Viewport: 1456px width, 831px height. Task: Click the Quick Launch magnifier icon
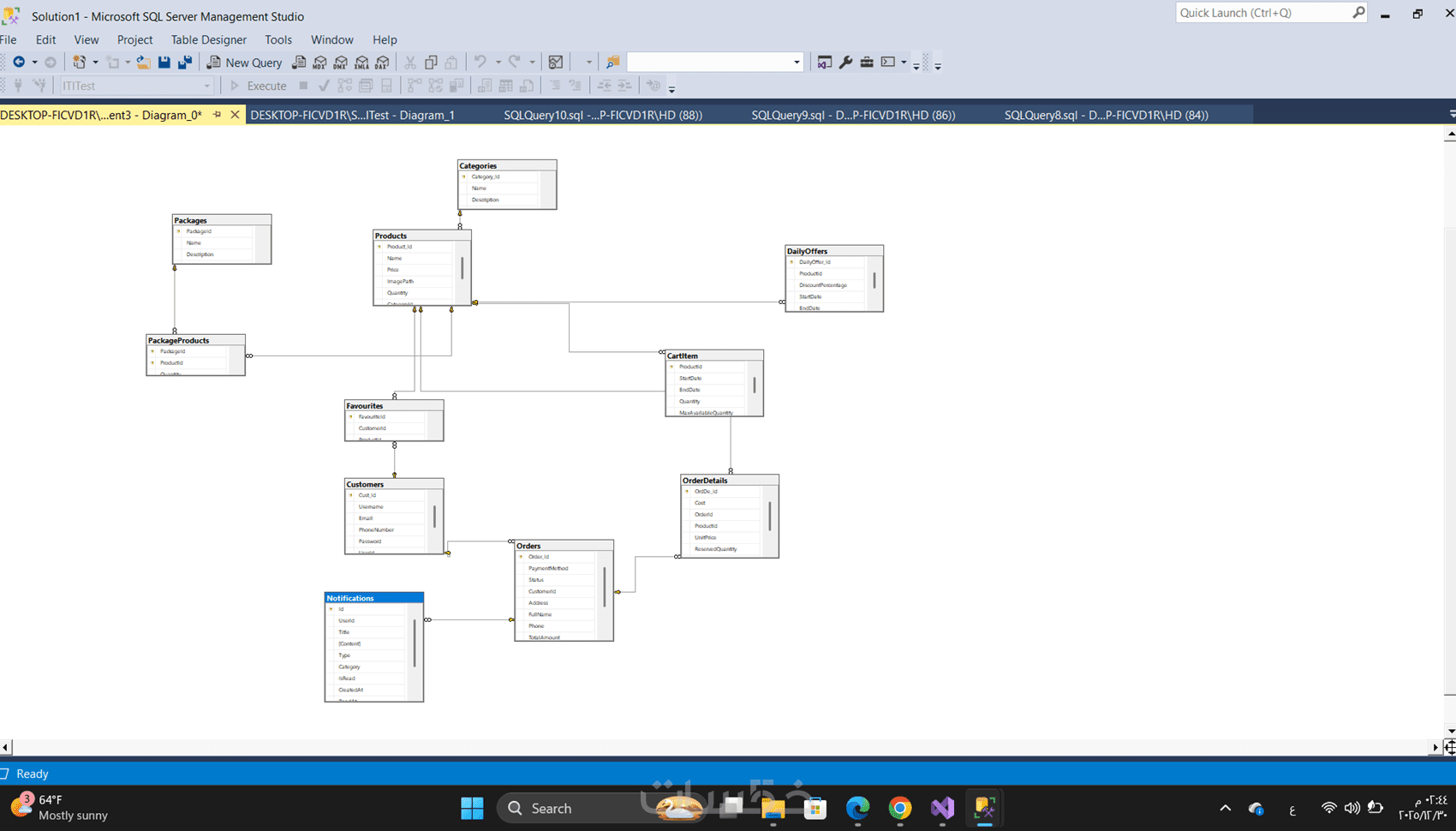click(1358, 12)
